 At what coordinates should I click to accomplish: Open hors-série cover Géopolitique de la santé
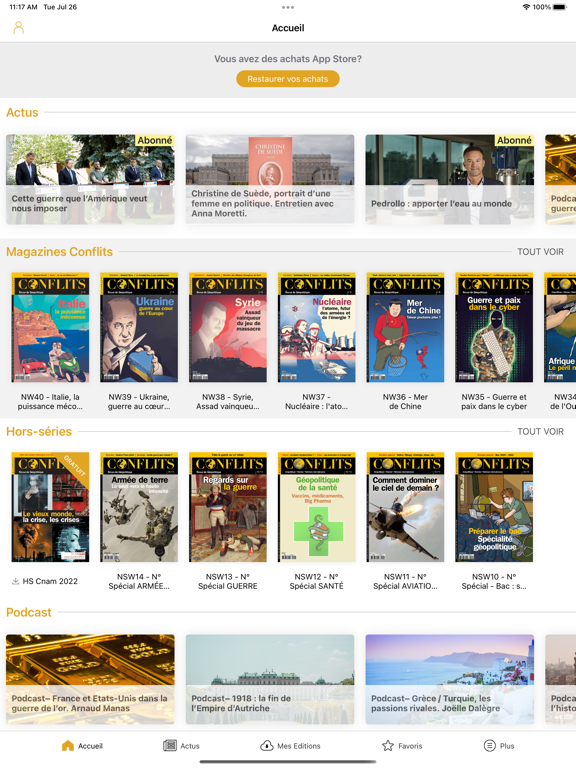(316, 507)
